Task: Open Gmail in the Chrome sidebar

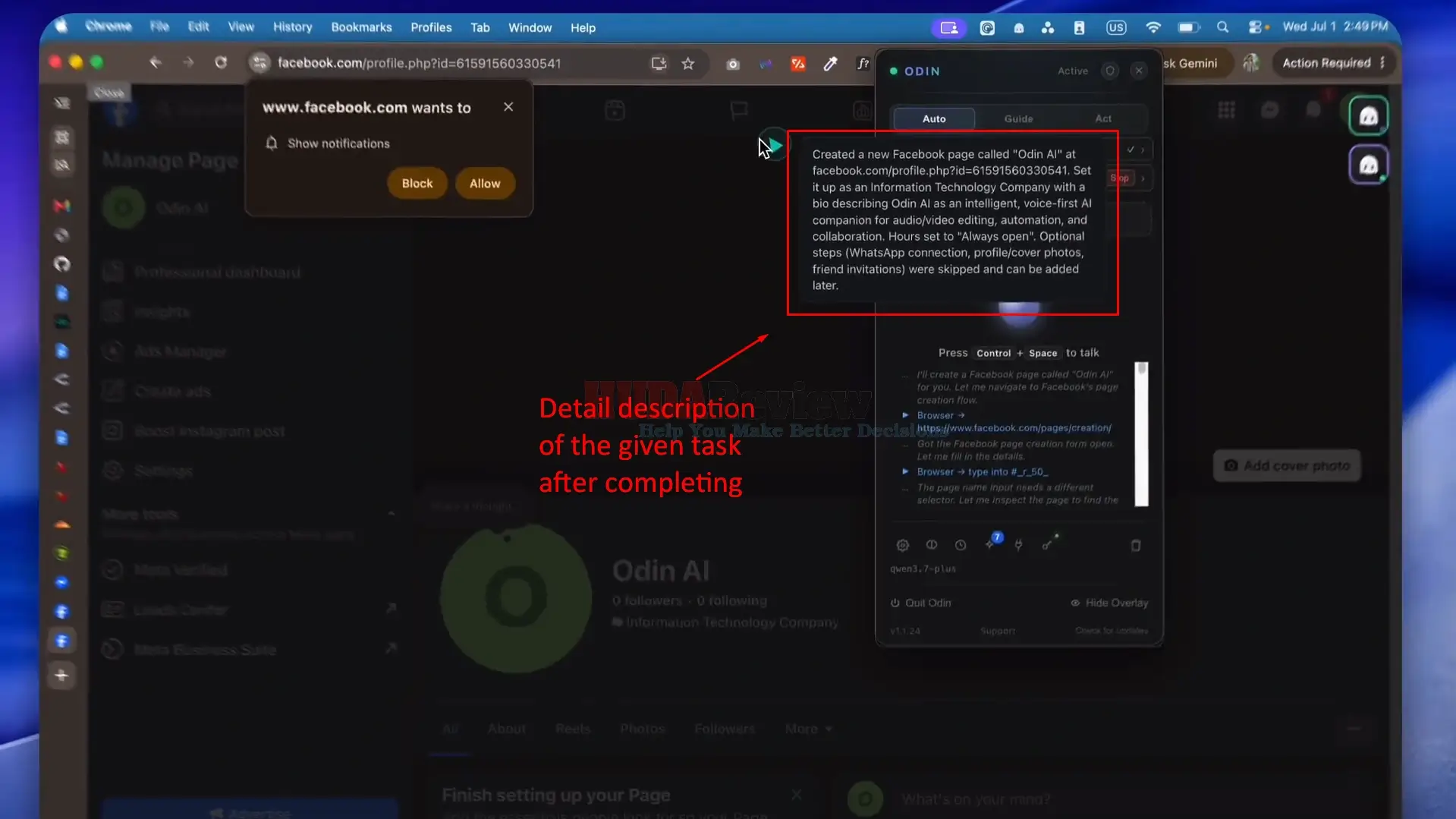Action: pos(62,206)
